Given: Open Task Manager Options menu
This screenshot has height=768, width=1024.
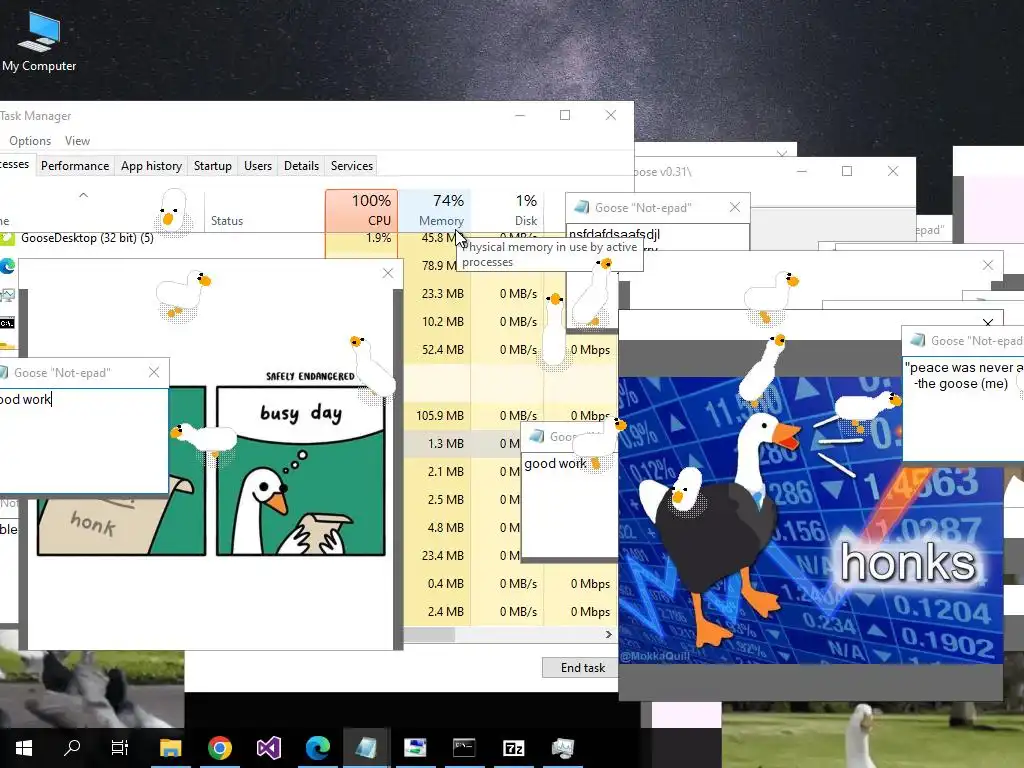Looking at the screenshot, I should (x=29, y=141).
